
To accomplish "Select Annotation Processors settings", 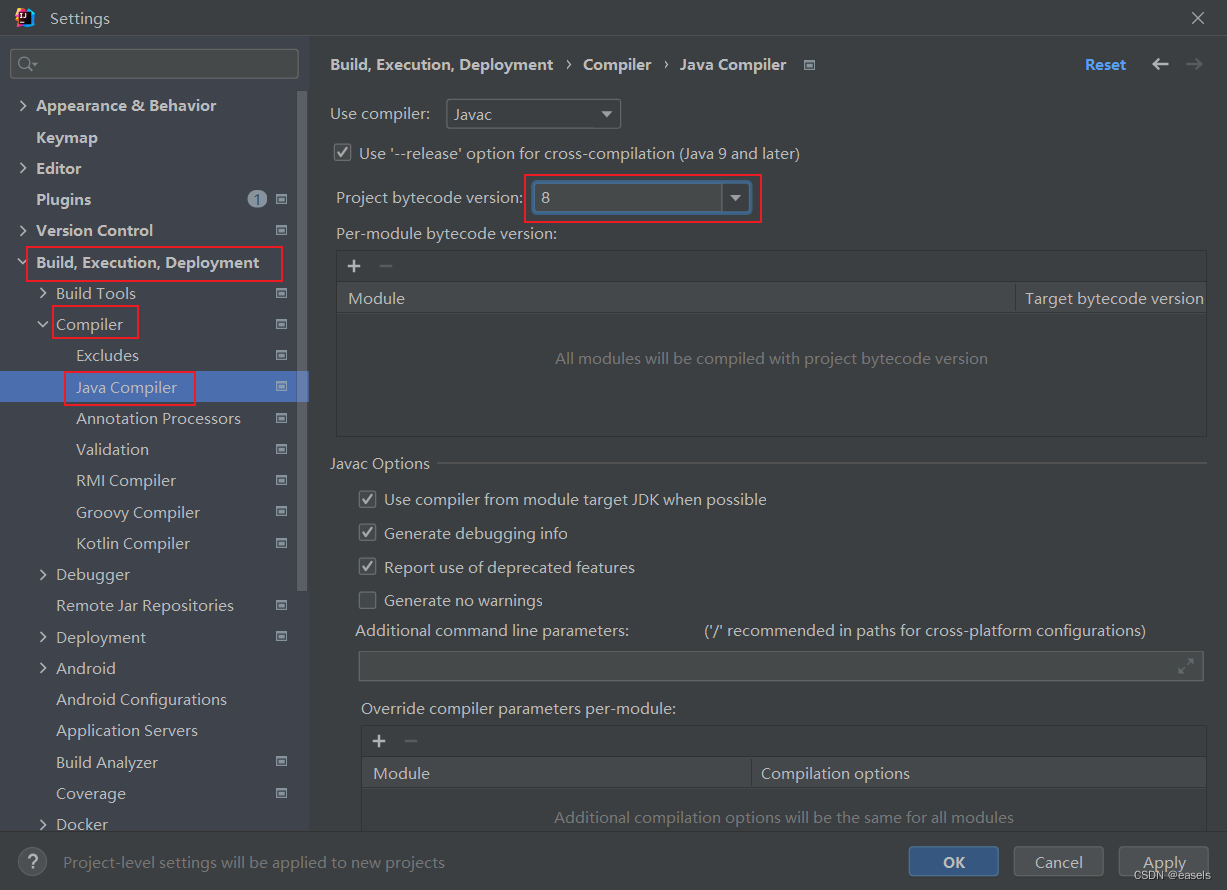I will tap(158, 418).
